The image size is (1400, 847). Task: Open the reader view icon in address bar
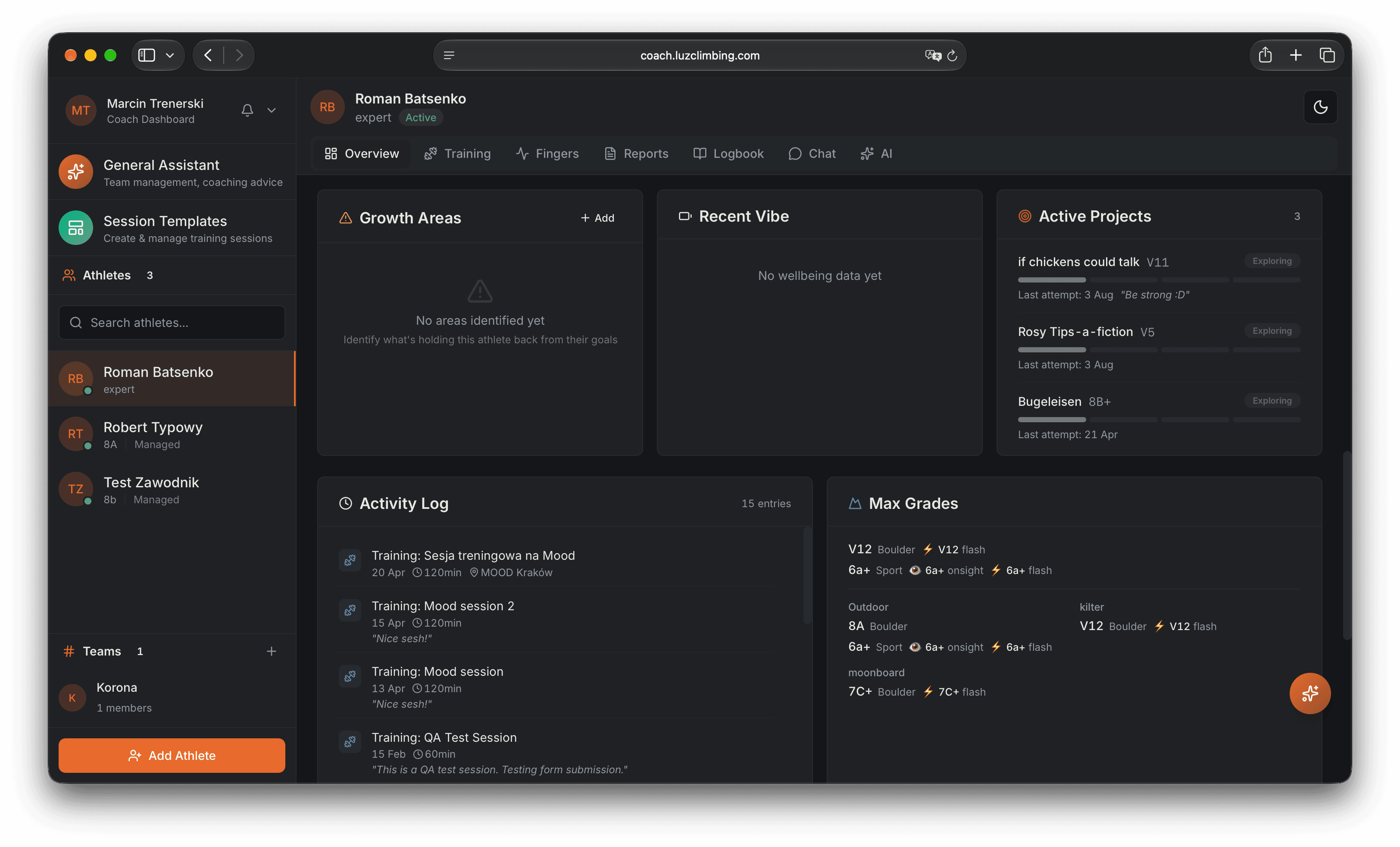pyautogui.click(x=449, y=55)
